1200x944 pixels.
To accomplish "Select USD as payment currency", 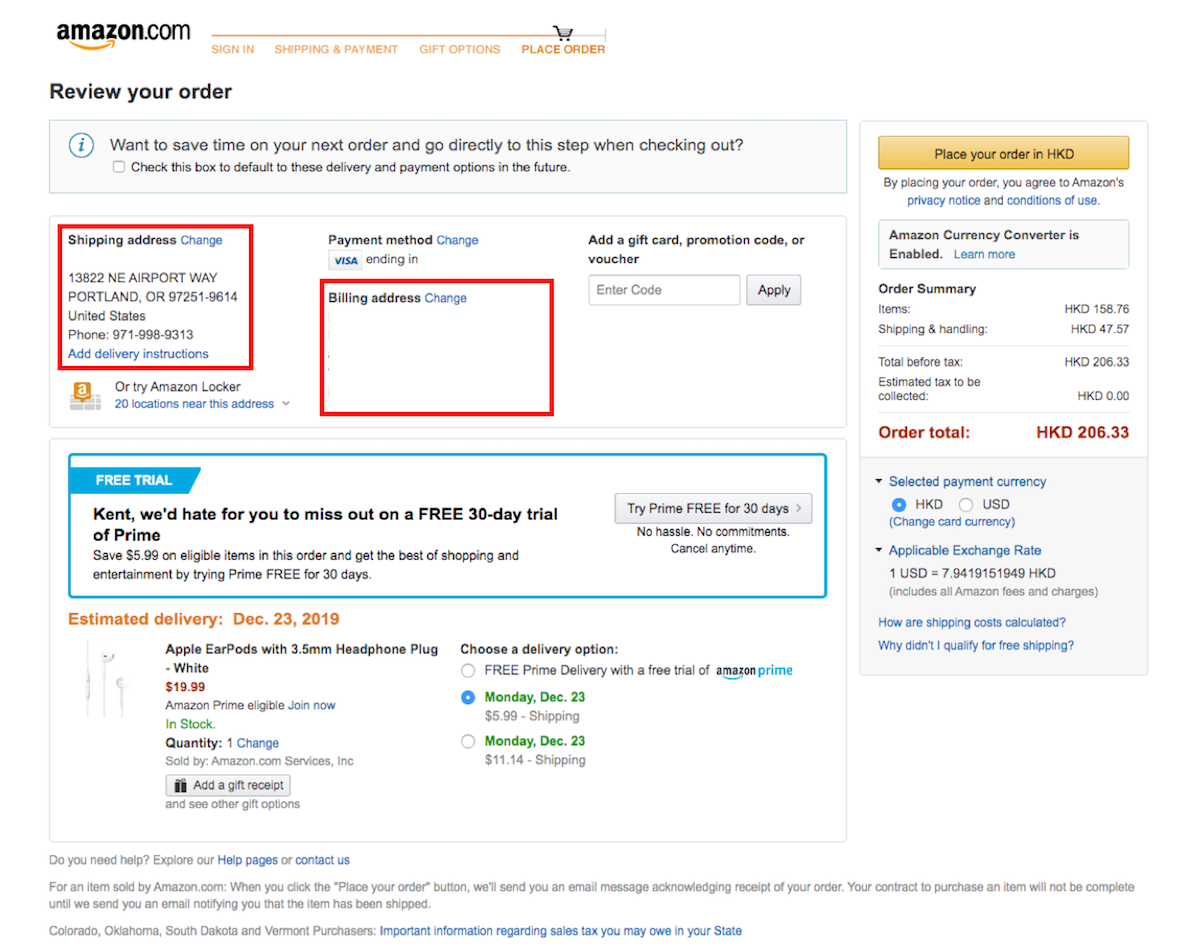I will tap(966, 505).
